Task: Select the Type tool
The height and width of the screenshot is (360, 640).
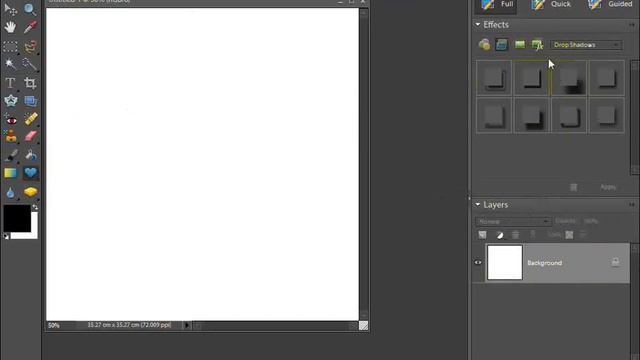Action: coord(10,83)
